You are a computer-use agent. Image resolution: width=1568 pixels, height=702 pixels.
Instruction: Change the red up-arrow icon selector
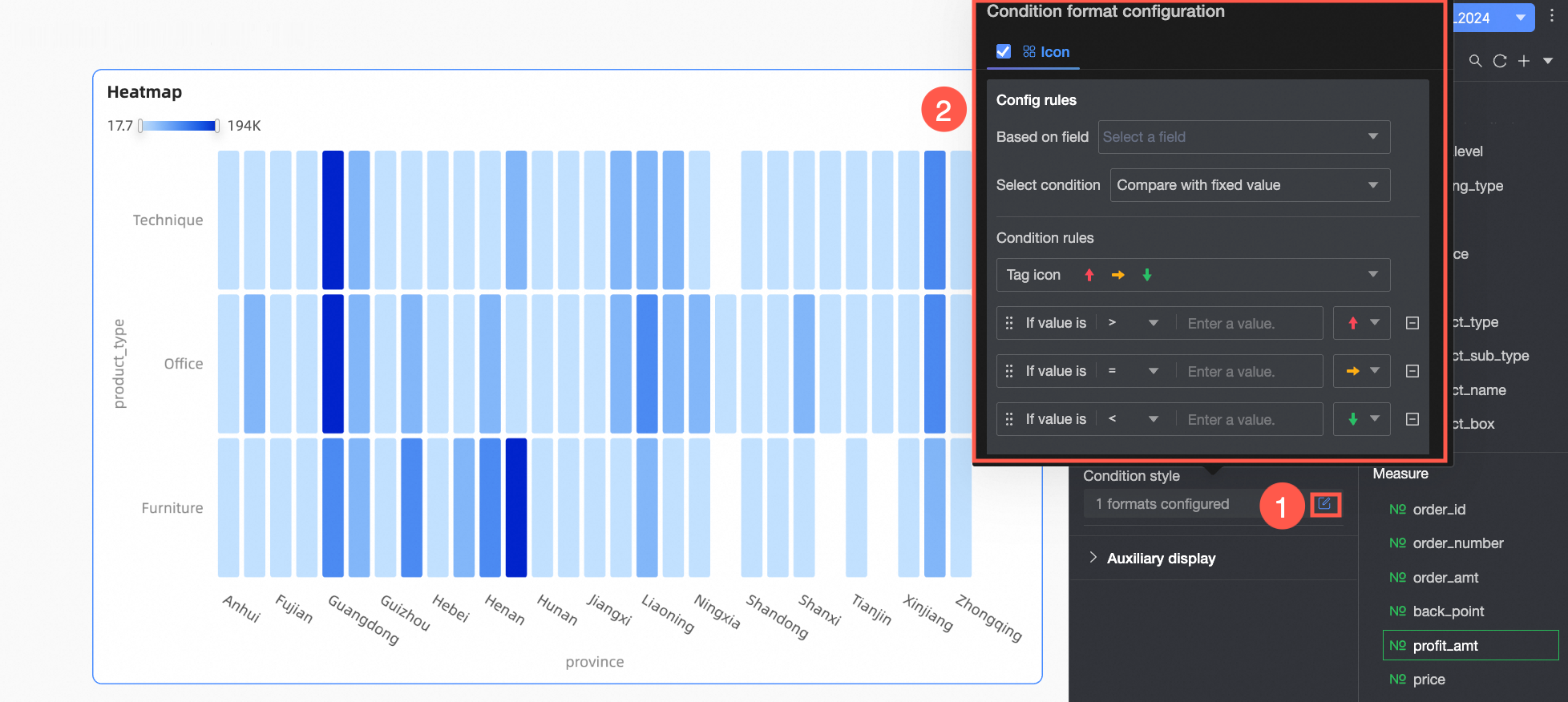pos(1361,323)
